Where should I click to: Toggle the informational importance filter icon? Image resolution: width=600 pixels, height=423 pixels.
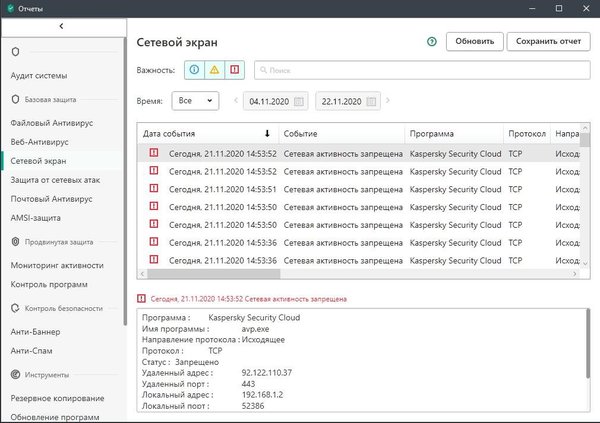(x=194, y=70)
